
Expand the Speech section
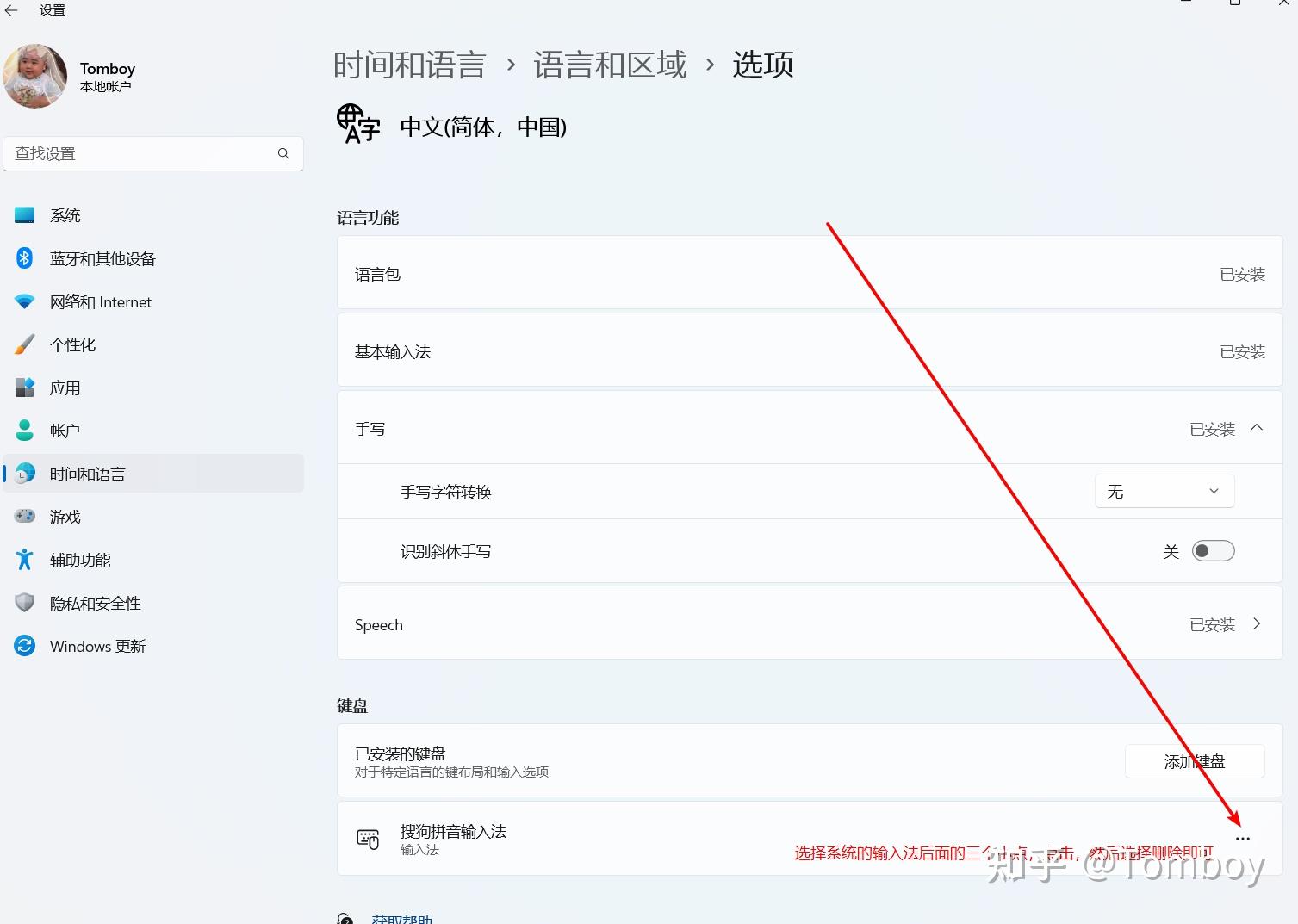click(x=1257, y=623)
